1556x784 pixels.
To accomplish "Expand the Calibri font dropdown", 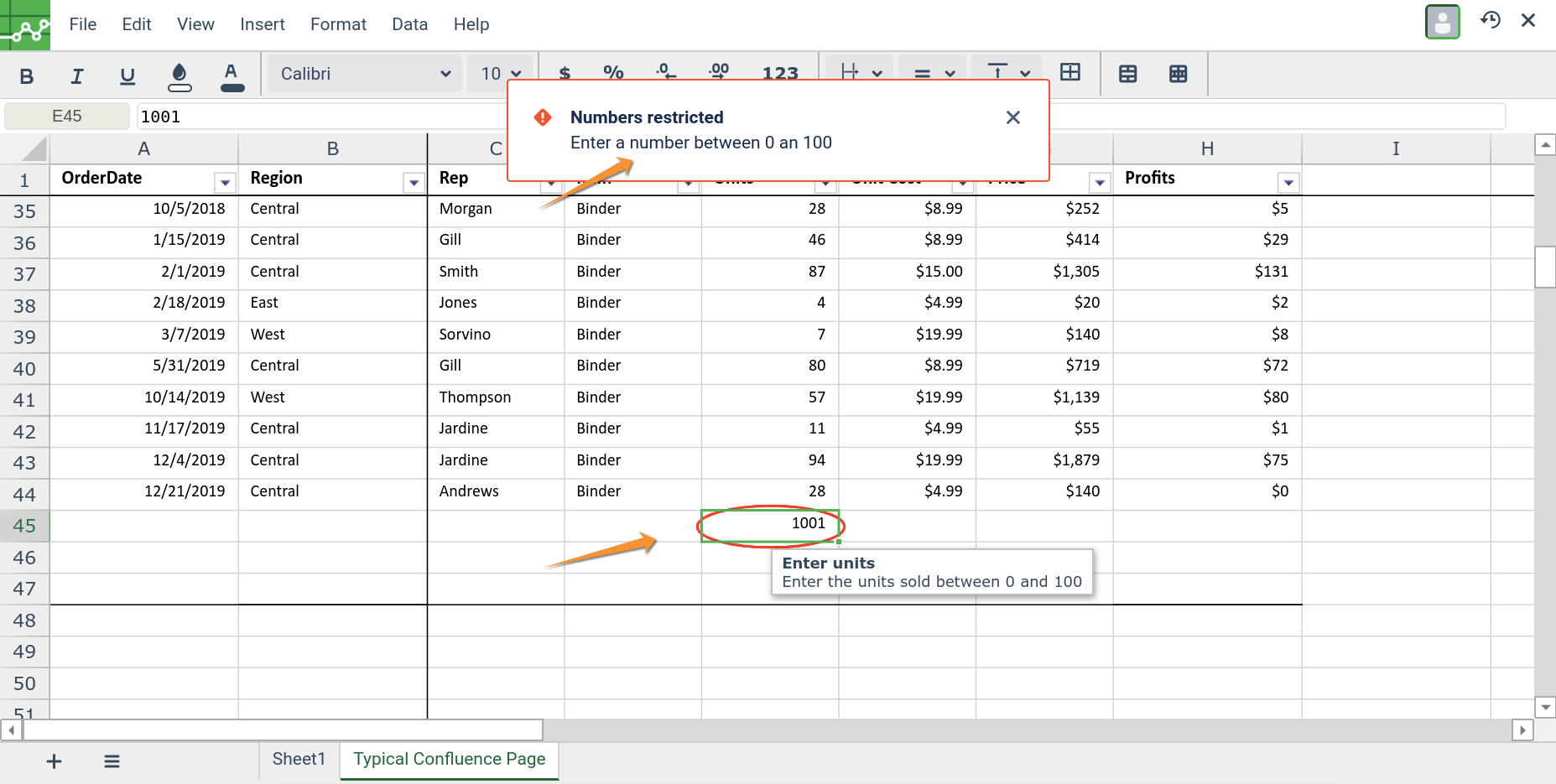I will [365, 74].
